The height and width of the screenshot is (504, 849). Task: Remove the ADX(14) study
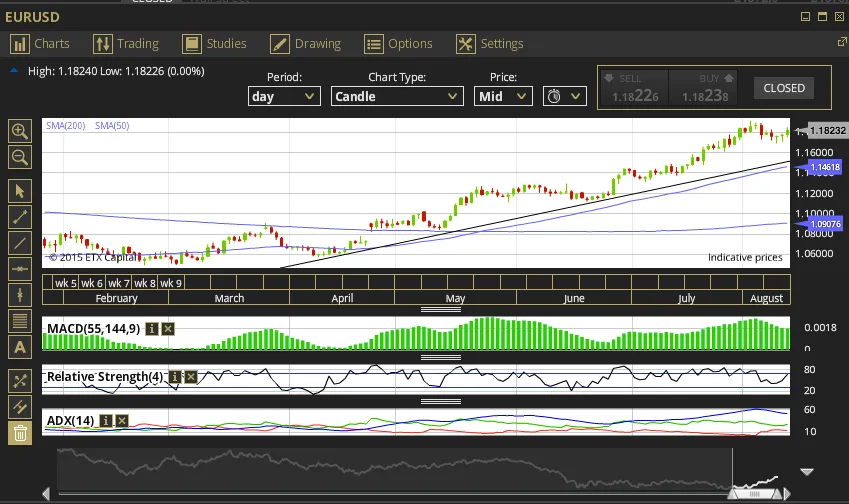[x=122, y=421]
